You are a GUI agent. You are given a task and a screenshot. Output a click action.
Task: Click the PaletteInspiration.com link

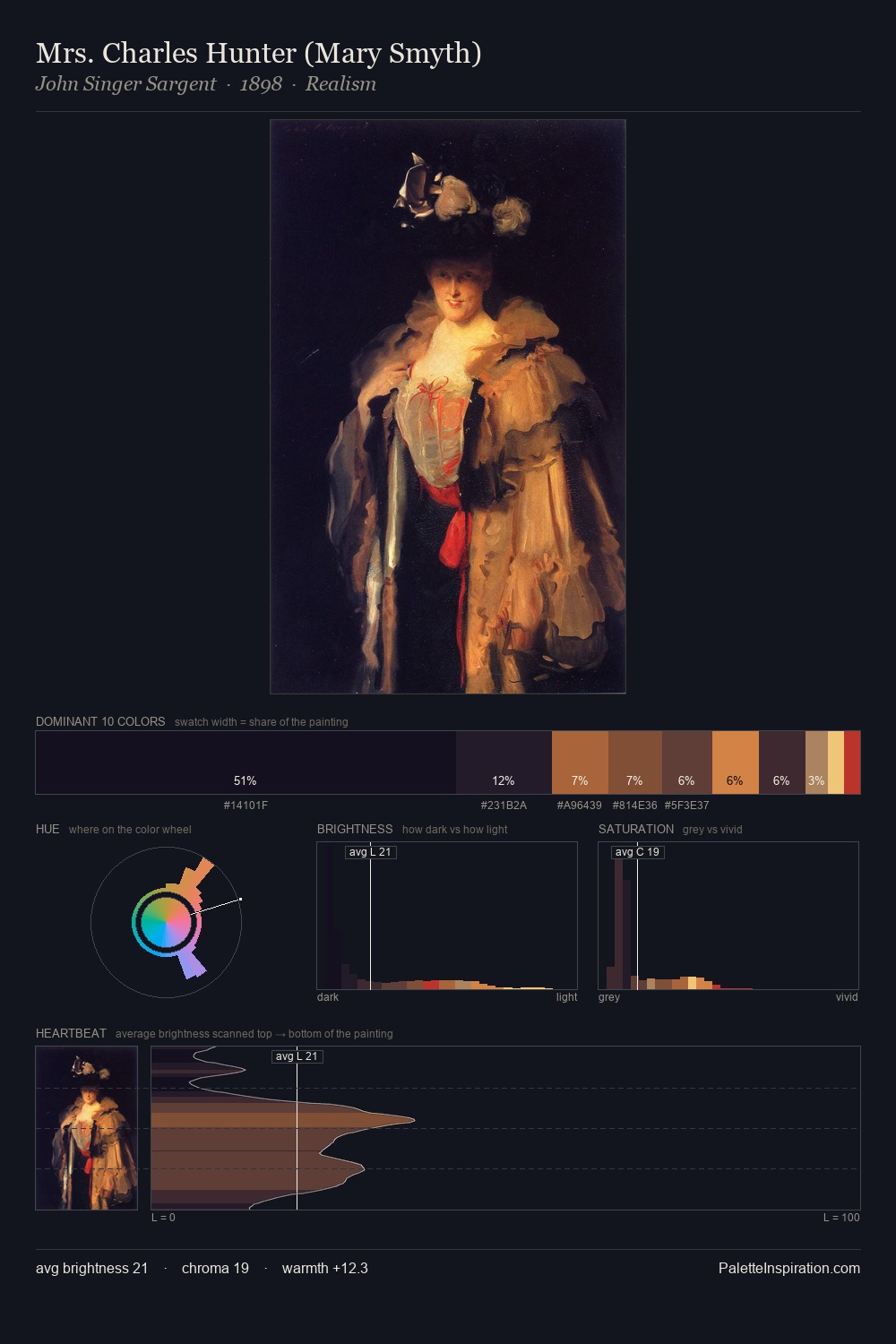coord(789,1268)
